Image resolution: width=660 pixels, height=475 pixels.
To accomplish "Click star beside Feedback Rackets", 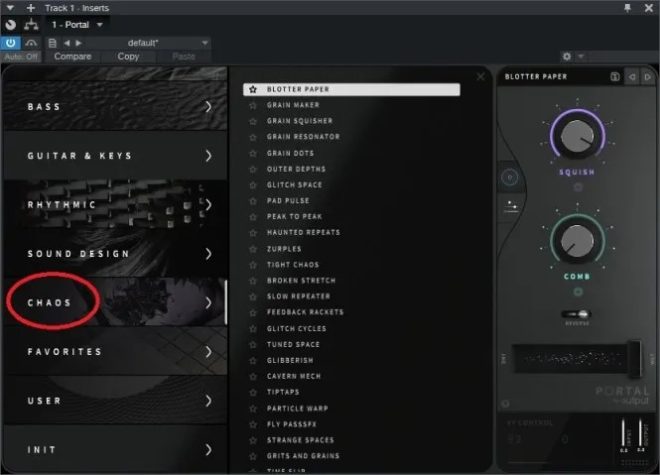I will 253,312.
